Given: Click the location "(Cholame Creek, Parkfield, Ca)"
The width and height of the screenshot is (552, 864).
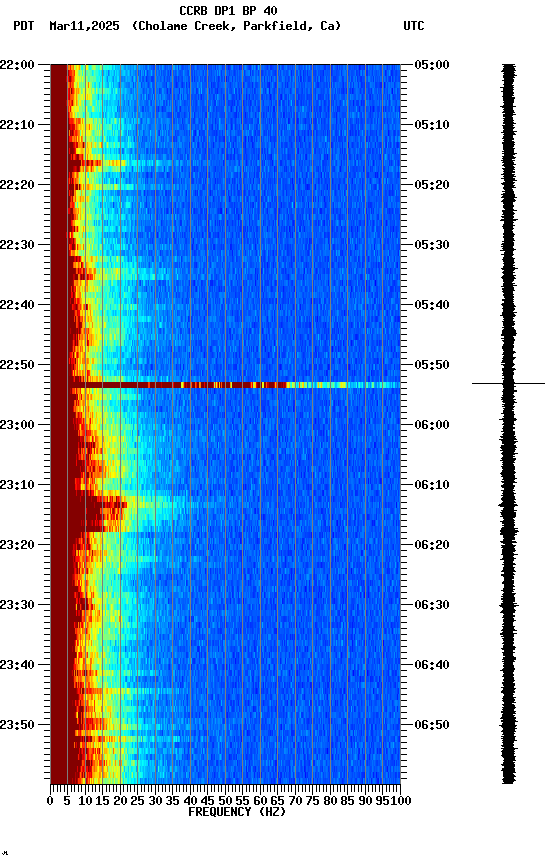Looking at the screenshot, I should click(236, 26).
